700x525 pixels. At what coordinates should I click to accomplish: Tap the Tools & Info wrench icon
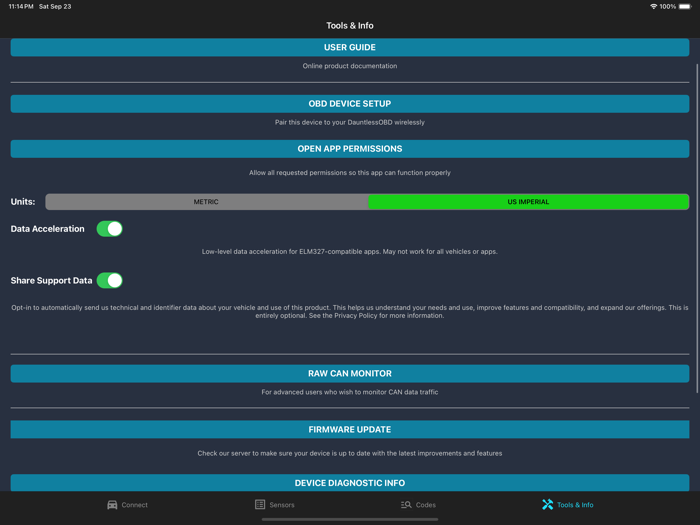click(x=547, y=504)
